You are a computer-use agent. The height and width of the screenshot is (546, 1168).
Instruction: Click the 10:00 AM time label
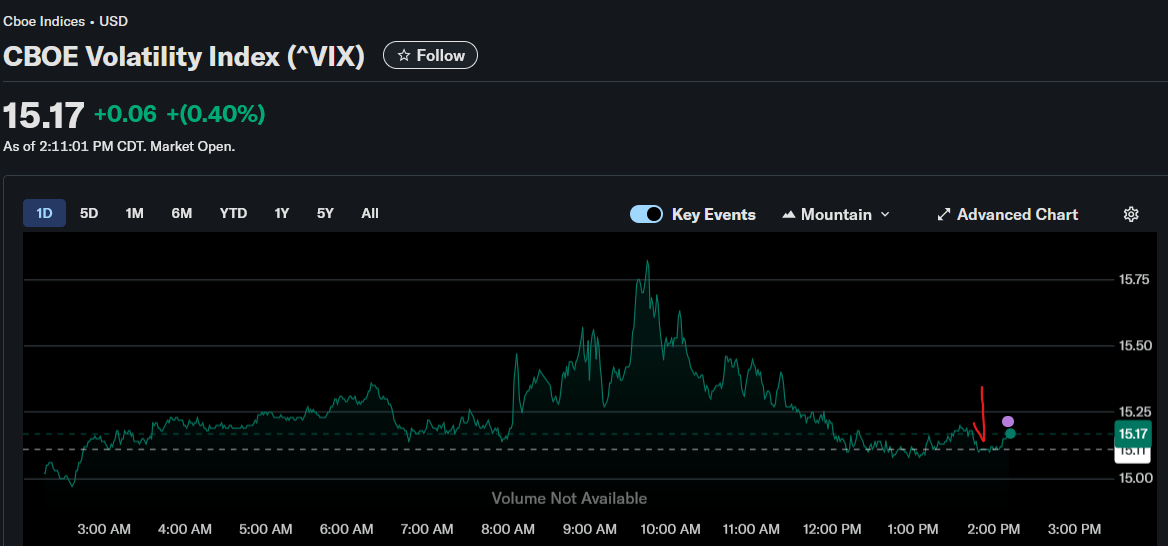[x=671, y=530]
